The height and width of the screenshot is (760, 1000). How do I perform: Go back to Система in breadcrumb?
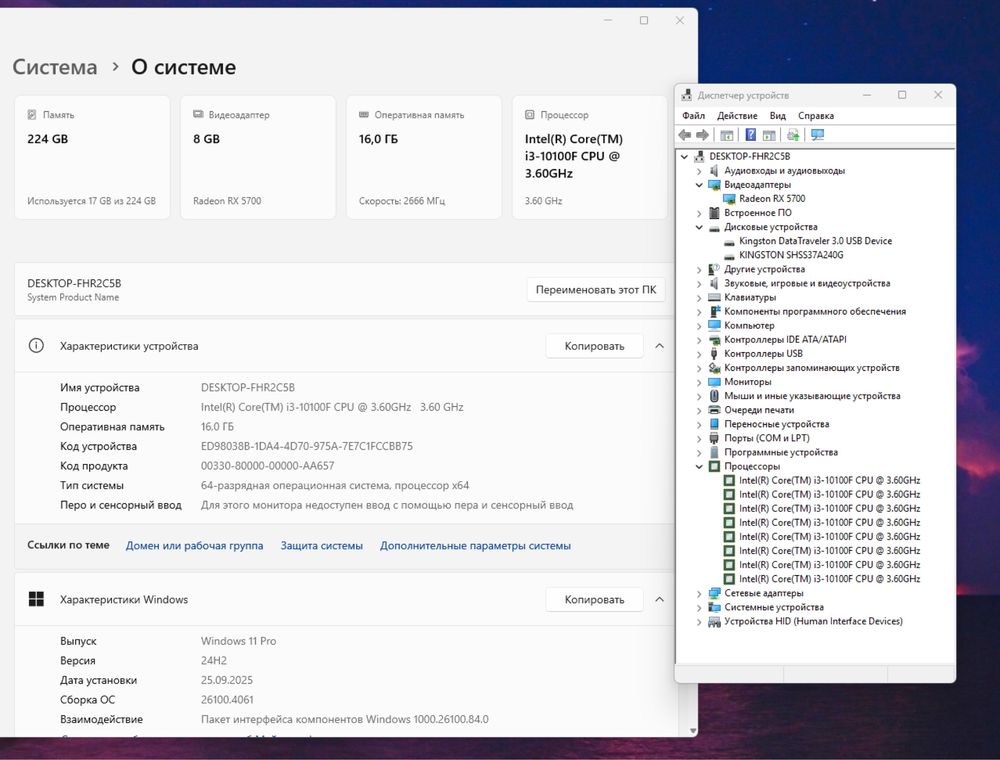click(x=55, y=67)
